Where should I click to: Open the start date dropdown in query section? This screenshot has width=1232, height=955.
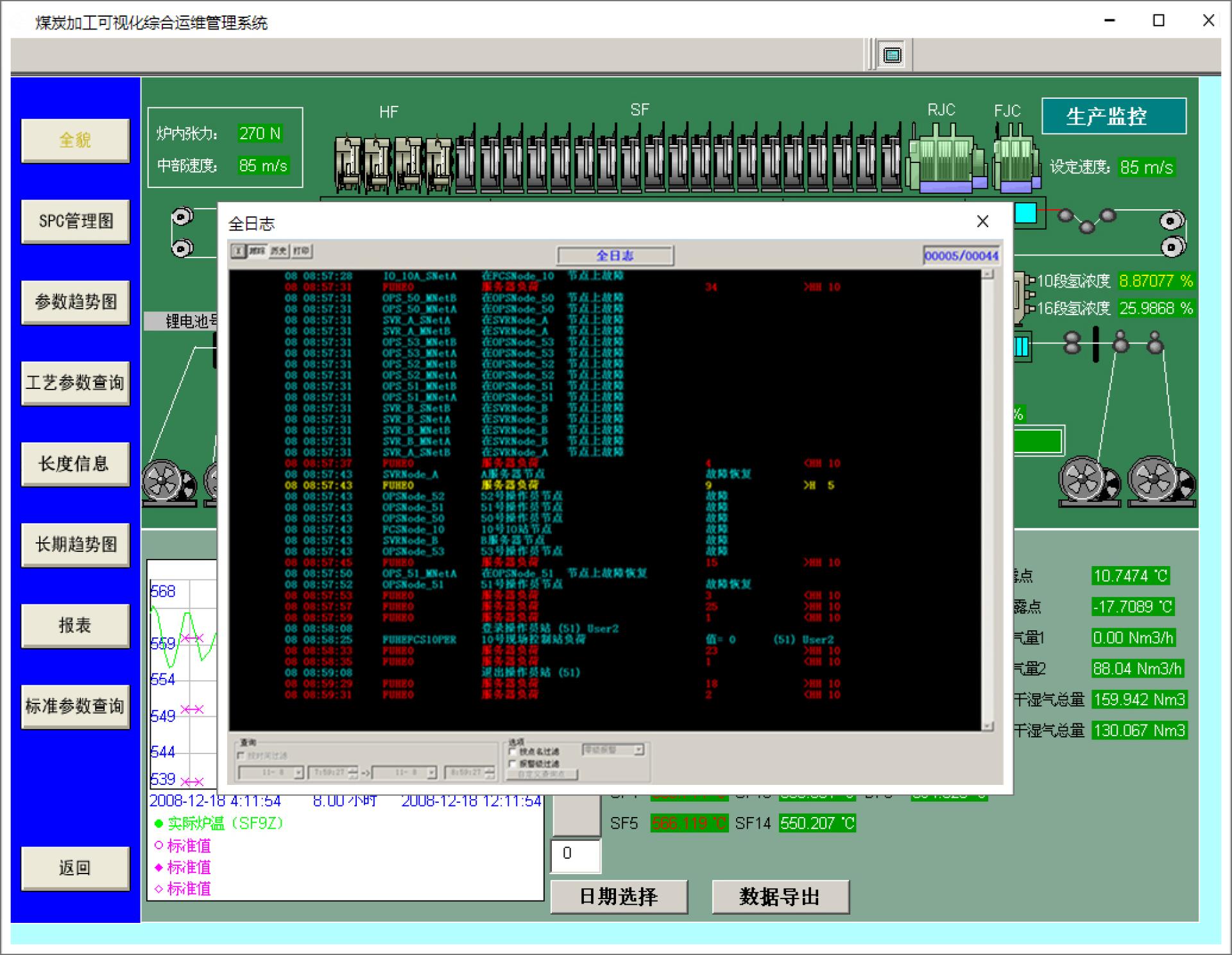pyautogui.click(x=298, y=773)
